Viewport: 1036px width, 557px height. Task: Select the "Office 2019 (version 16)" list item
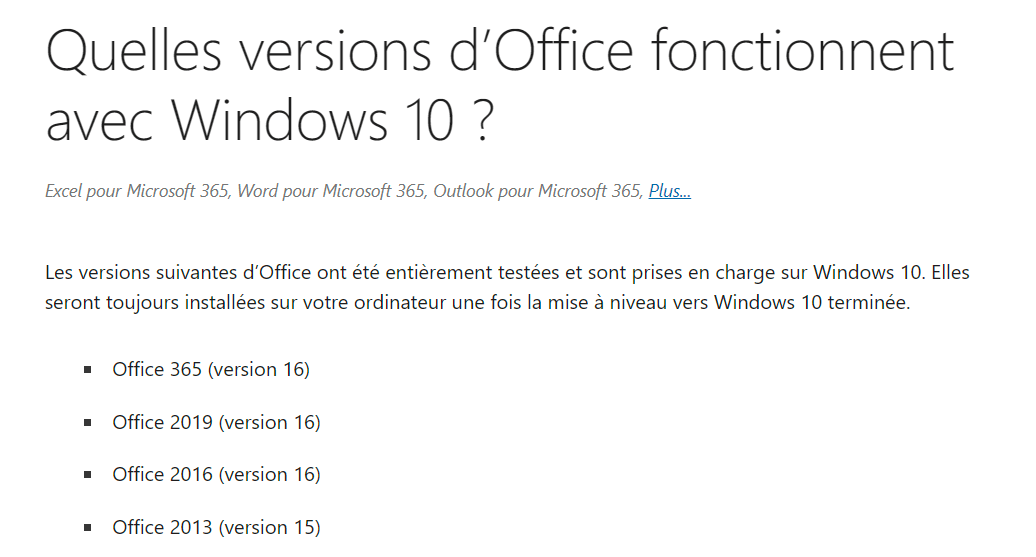pos(216,422)
